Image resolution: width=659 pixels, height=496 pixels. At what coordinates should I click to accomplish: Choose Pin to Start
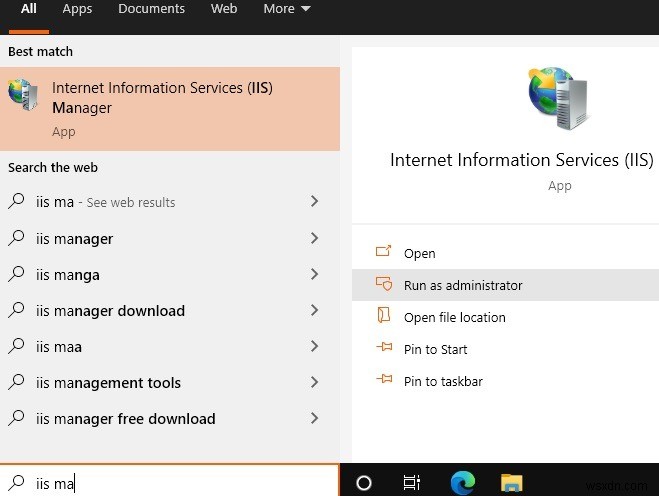[505, 349]
